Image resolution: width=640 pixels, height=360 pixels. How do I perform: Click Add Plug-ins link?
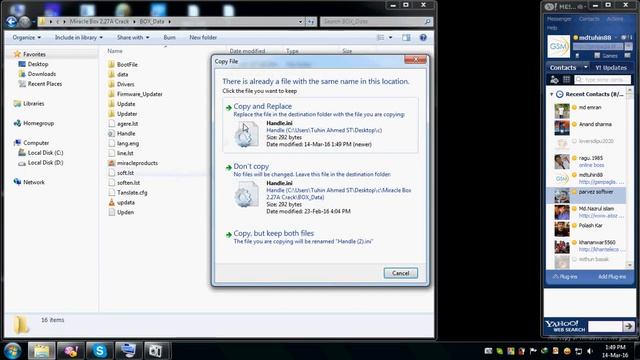[612, 277]
